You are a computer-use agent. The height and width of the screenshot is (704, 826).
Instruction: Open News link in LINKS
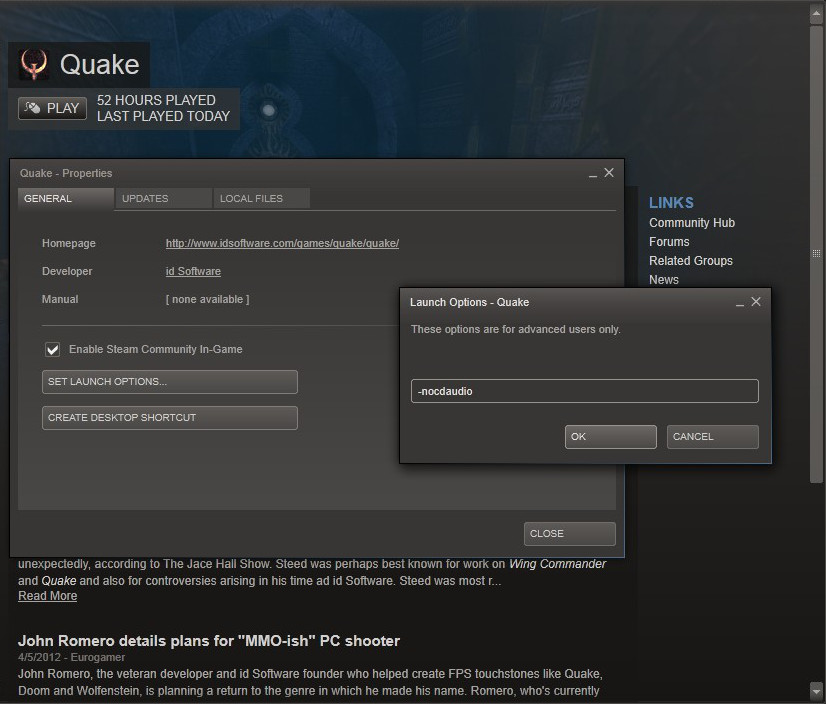[664, 280]
